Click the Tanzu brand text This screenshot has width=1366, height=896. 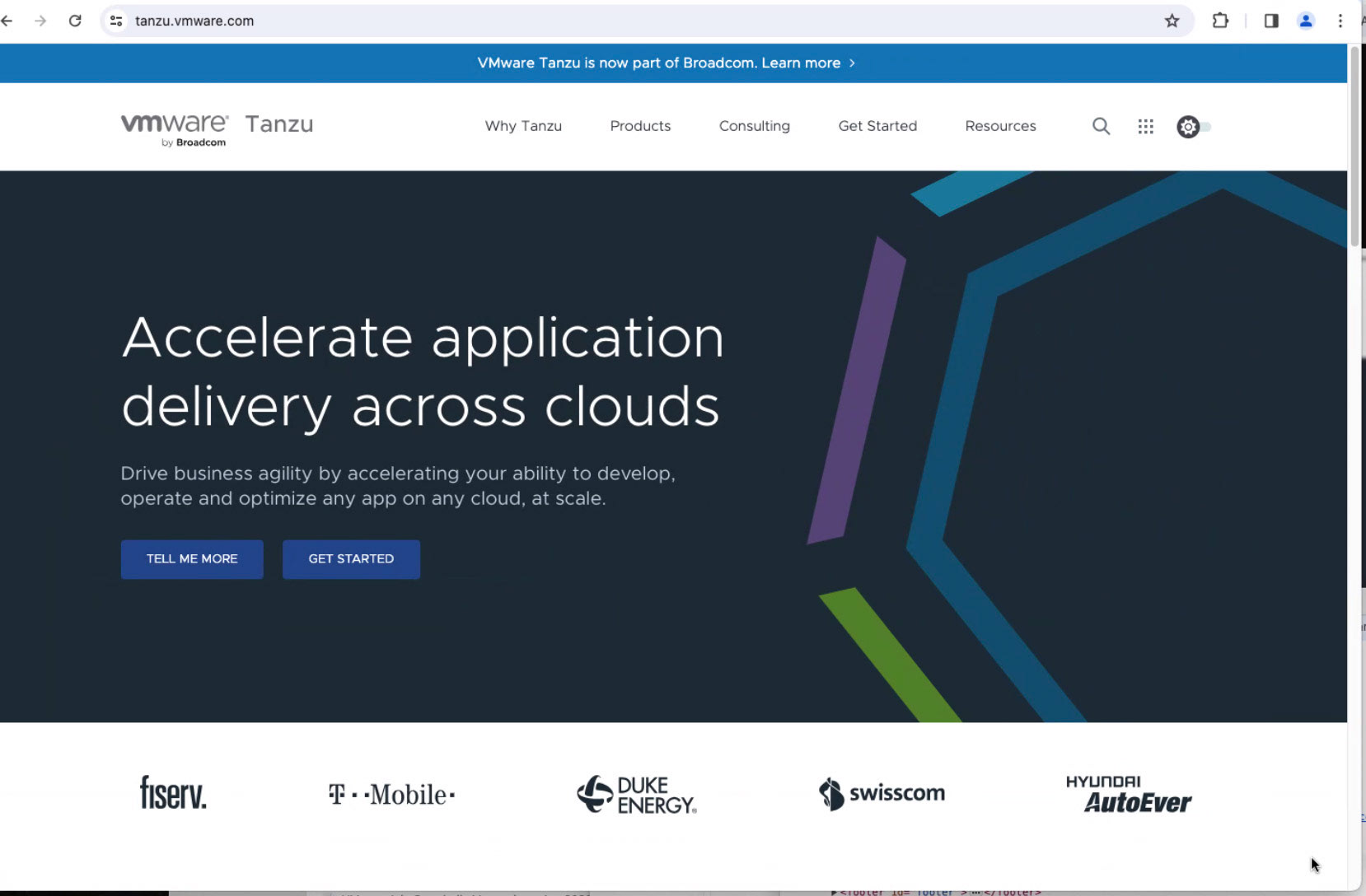pos(279,124)
